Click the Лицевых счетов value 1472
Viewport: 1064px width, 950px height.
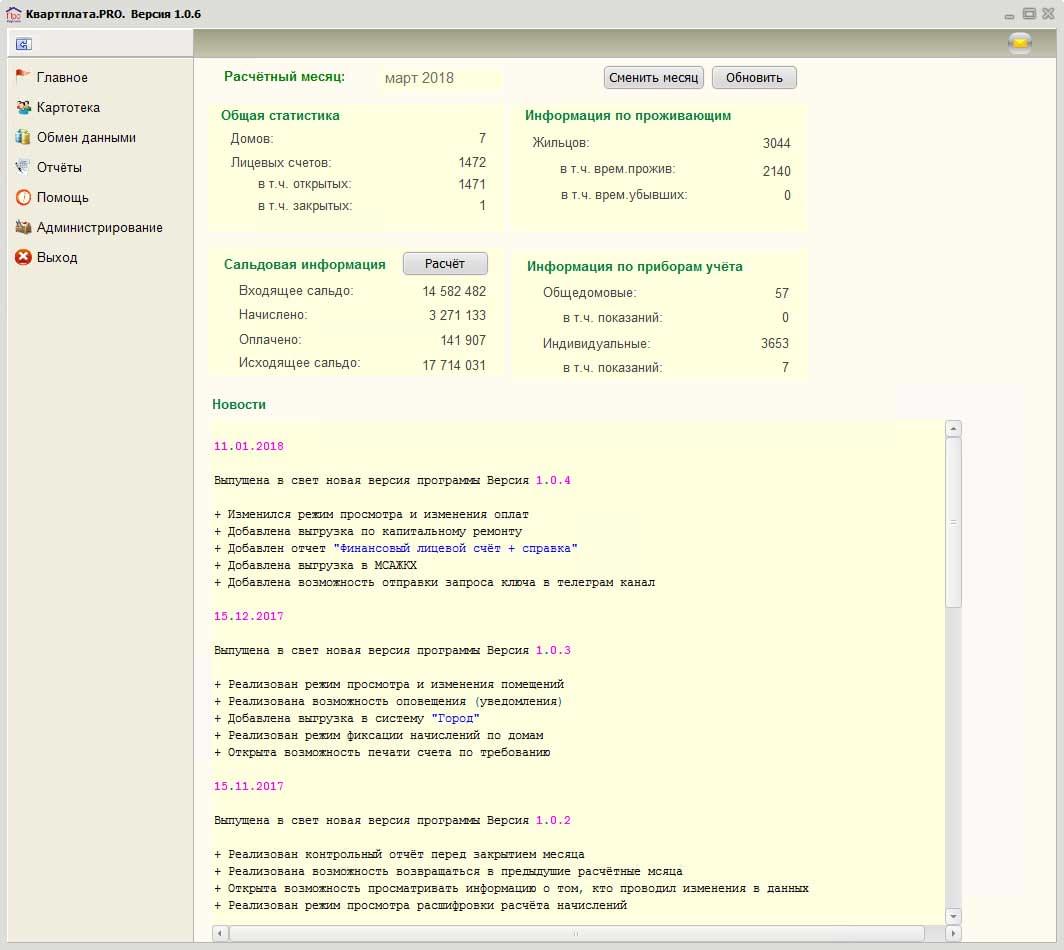pos(472,162)
